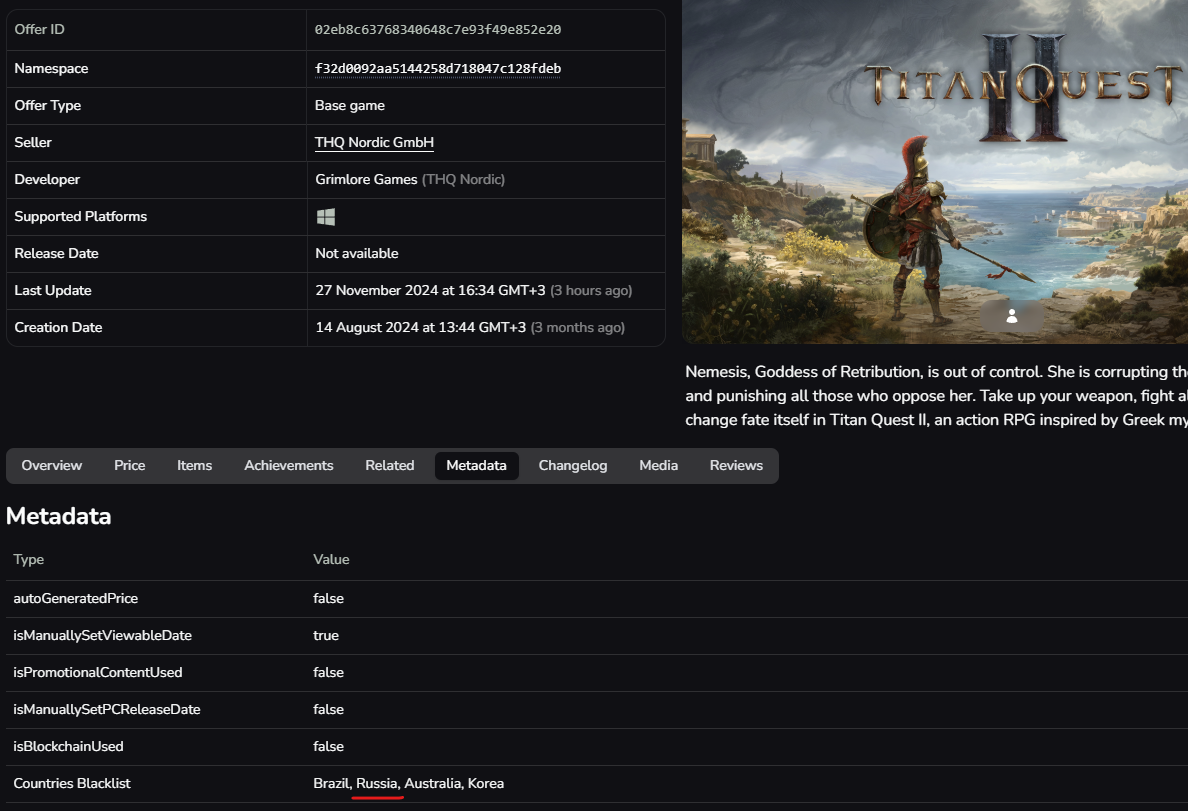
Task: Click the Seller row label
Action: (33, 142)
